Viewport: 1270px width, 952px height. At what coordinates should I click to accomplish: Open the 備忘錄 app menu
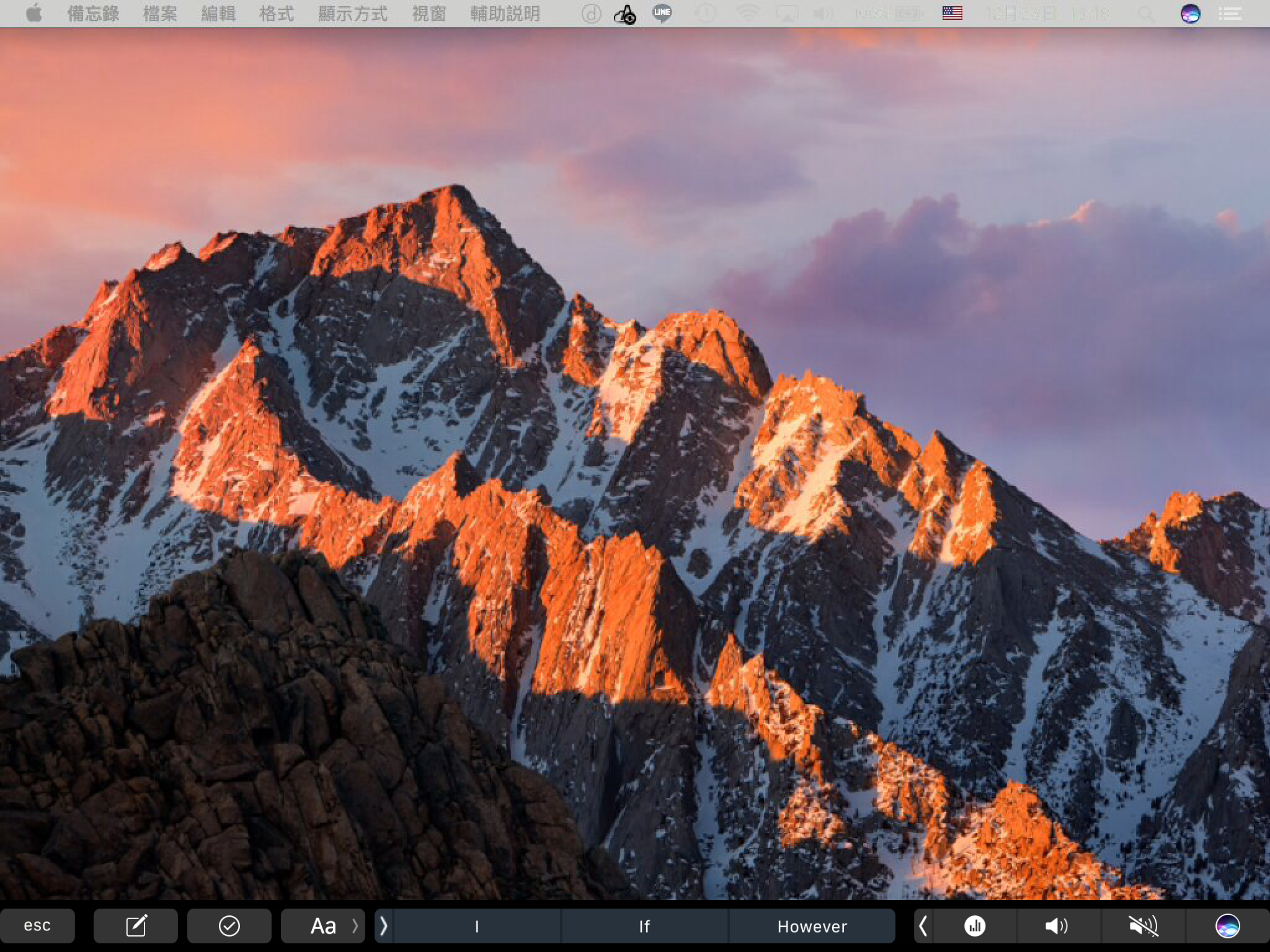(x=93, y=13)
